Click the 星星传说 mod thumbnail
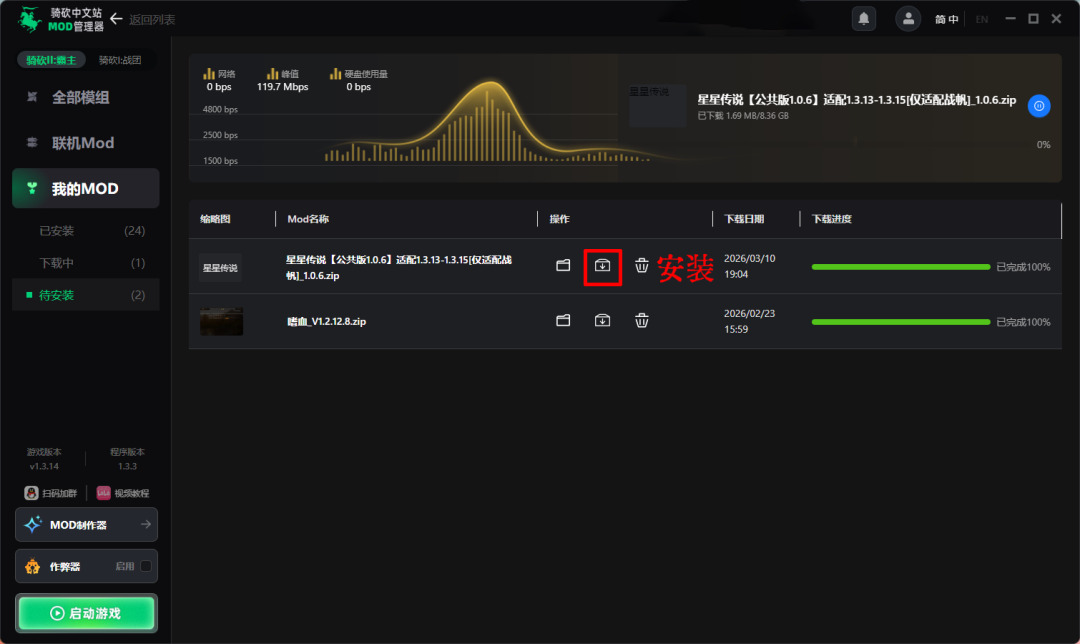 [x=220, y=267]
